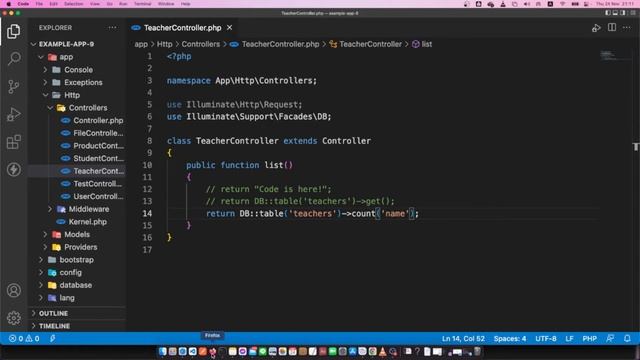Open the Search view in activity bar
This screenshot has height=360, width=640.
pos(13,59)
